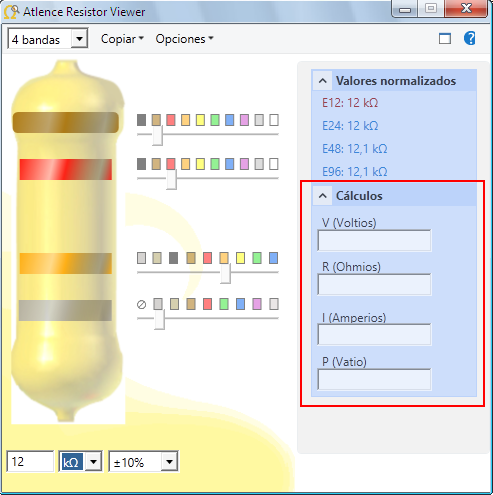The width and height of the screenshot is (493, 495).
Task: Click the no-tolerance band symbol
Action: point(141,304)
